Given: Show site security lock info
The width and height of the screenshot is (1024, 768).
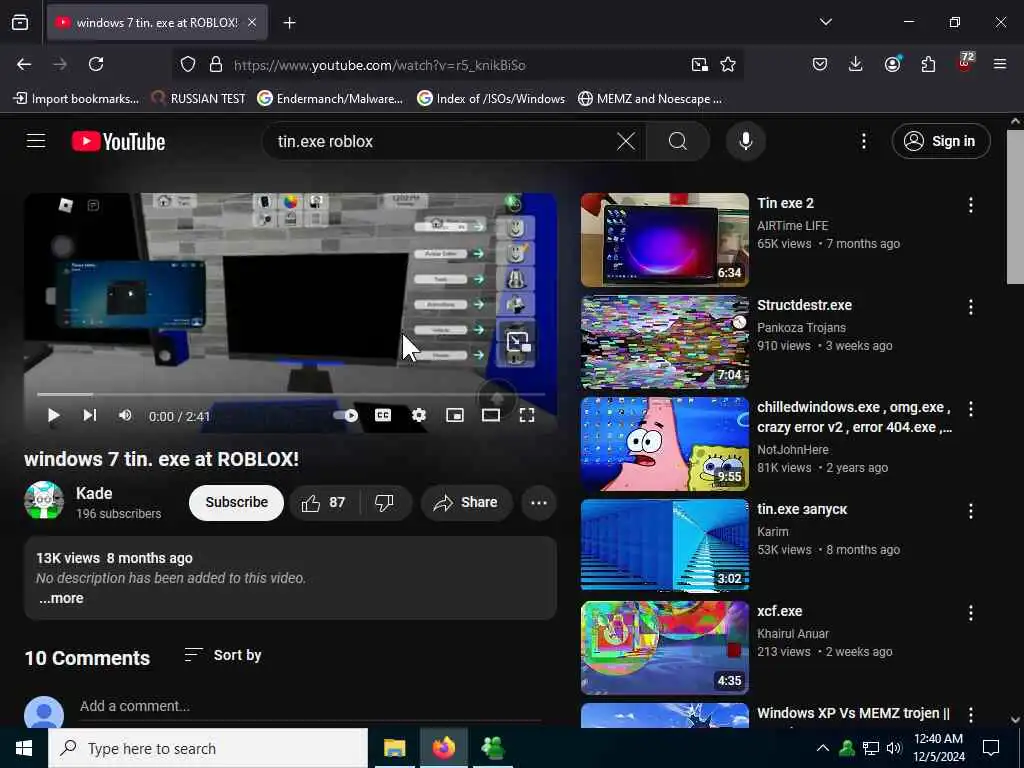Looking at the screenshot, I should point(216,64).
